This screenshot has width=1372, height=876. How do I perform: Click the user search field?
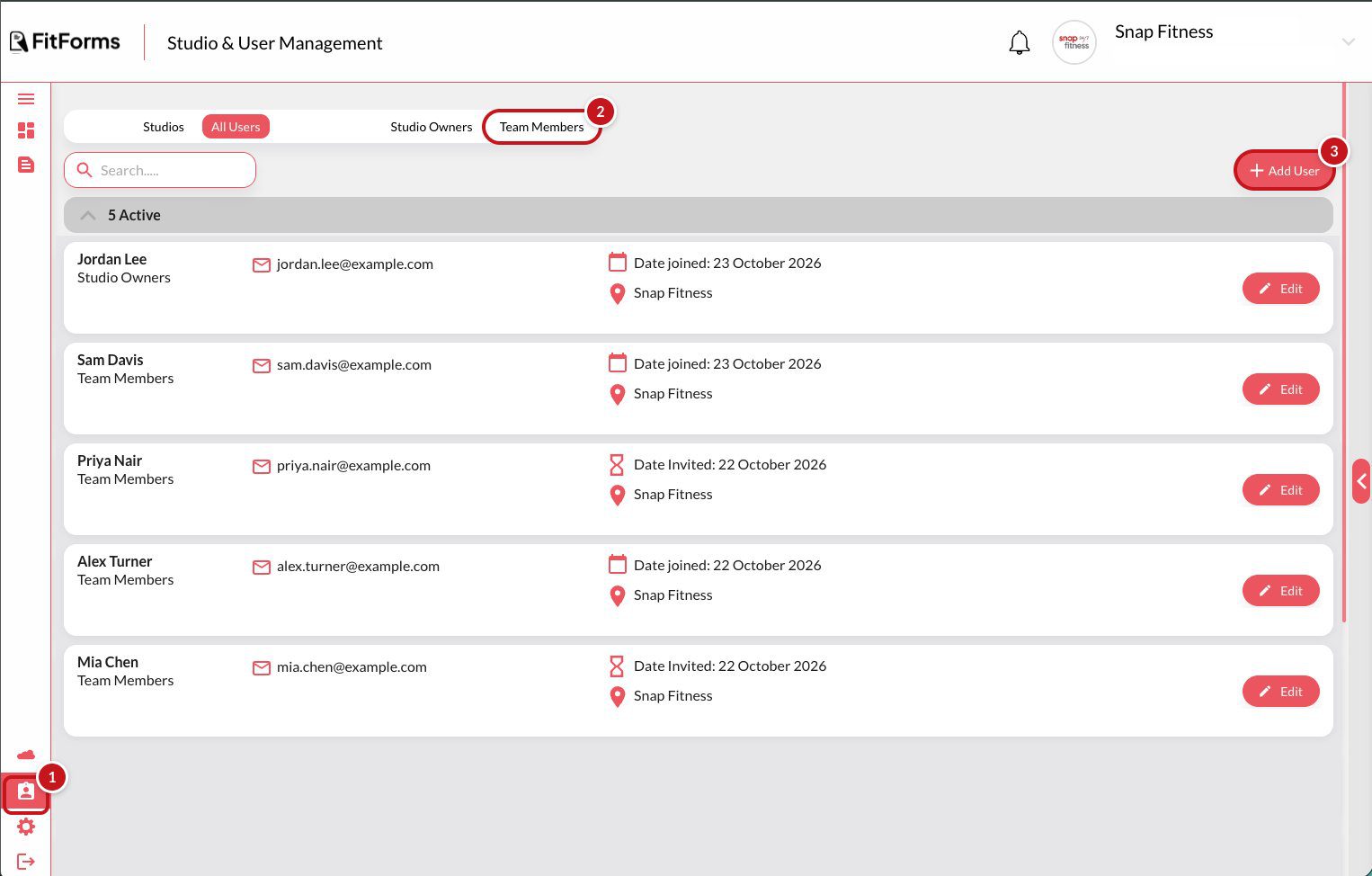tap(160, 170)
